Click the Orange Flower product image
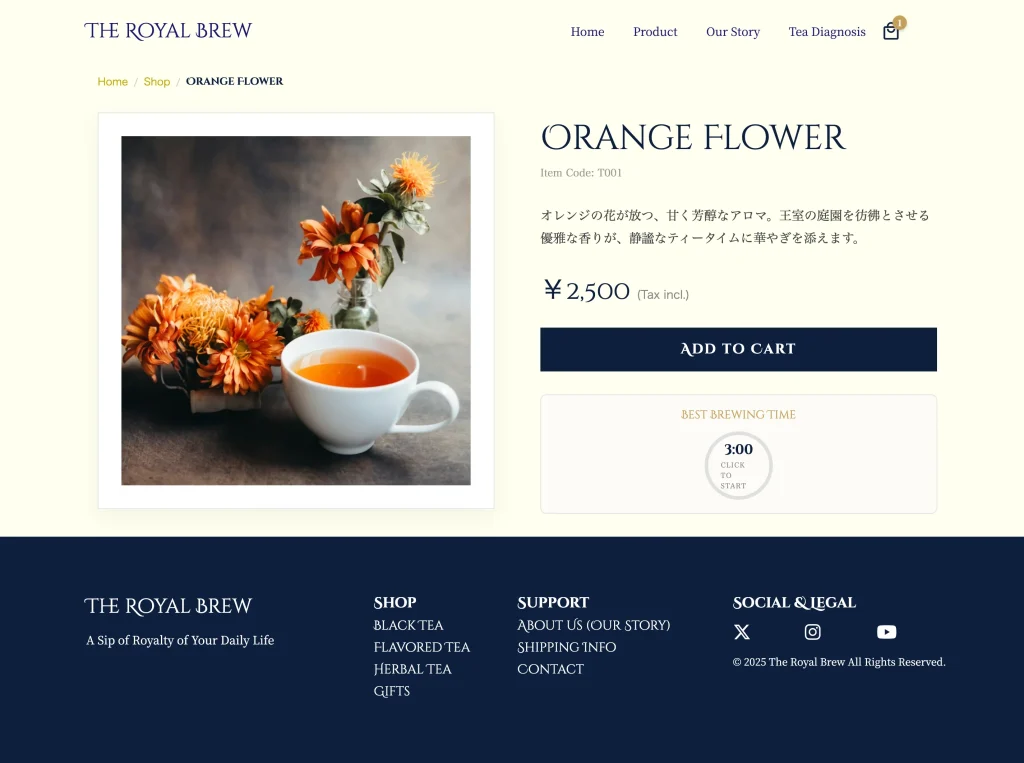Image resolution: width=1024 pixels, height=763 pixels. point(296,311)
